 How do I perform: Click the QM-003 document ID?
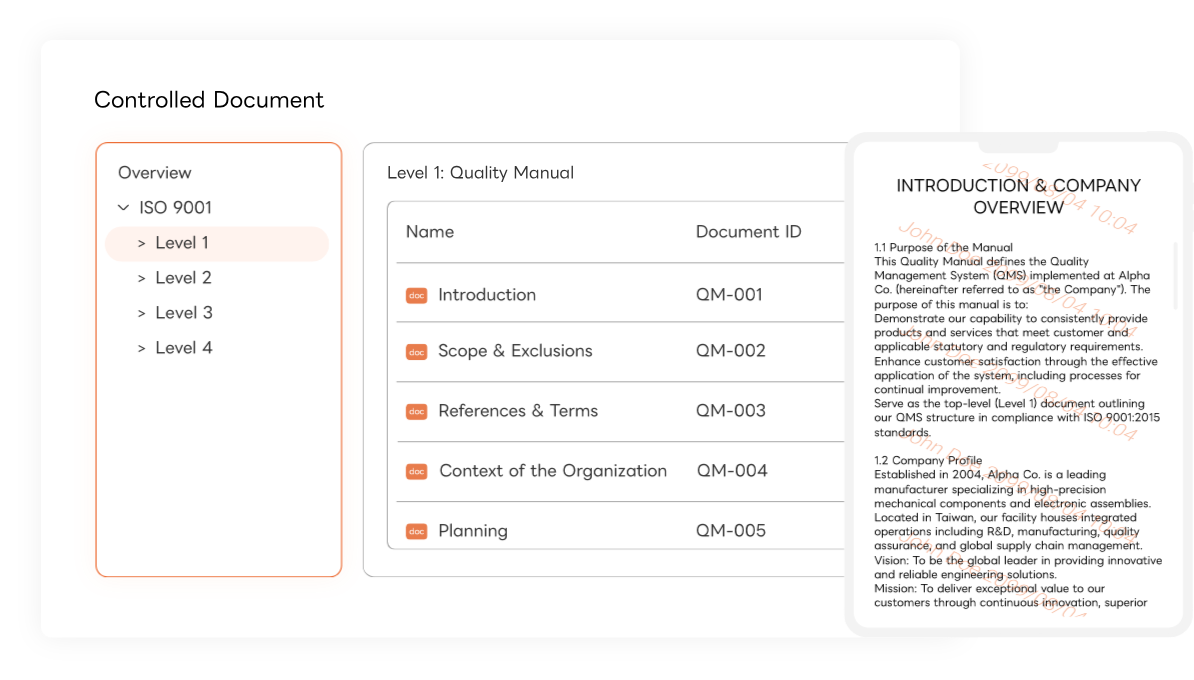tap(730, 410)
